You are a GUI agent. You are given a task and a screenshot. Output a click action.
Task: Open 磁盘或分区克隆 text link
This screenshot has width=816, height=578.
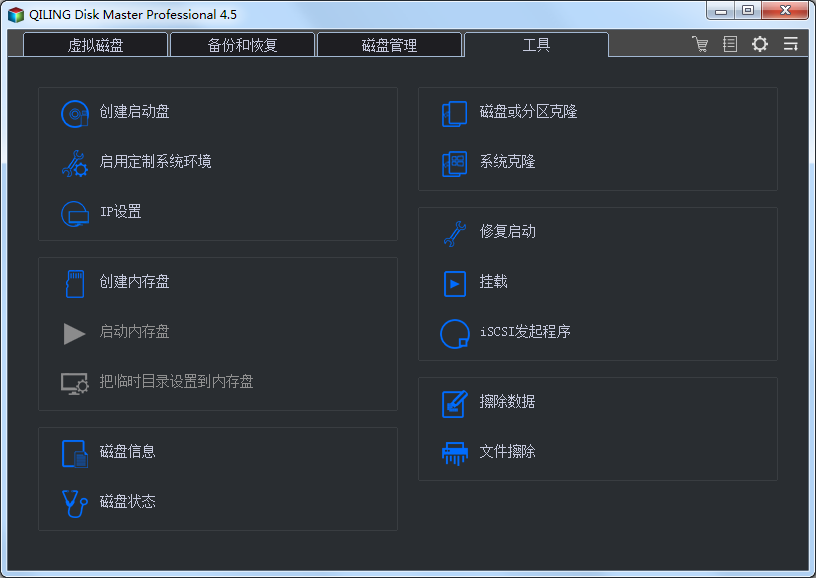pyautogui.click(x=528, y=112)
